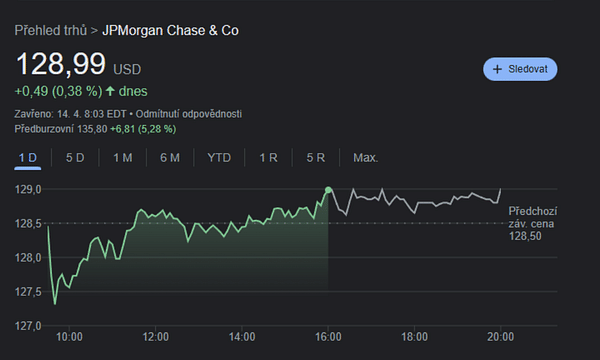
Task: Switch to the 1 M range tab
Action: [x=122, y=158]
